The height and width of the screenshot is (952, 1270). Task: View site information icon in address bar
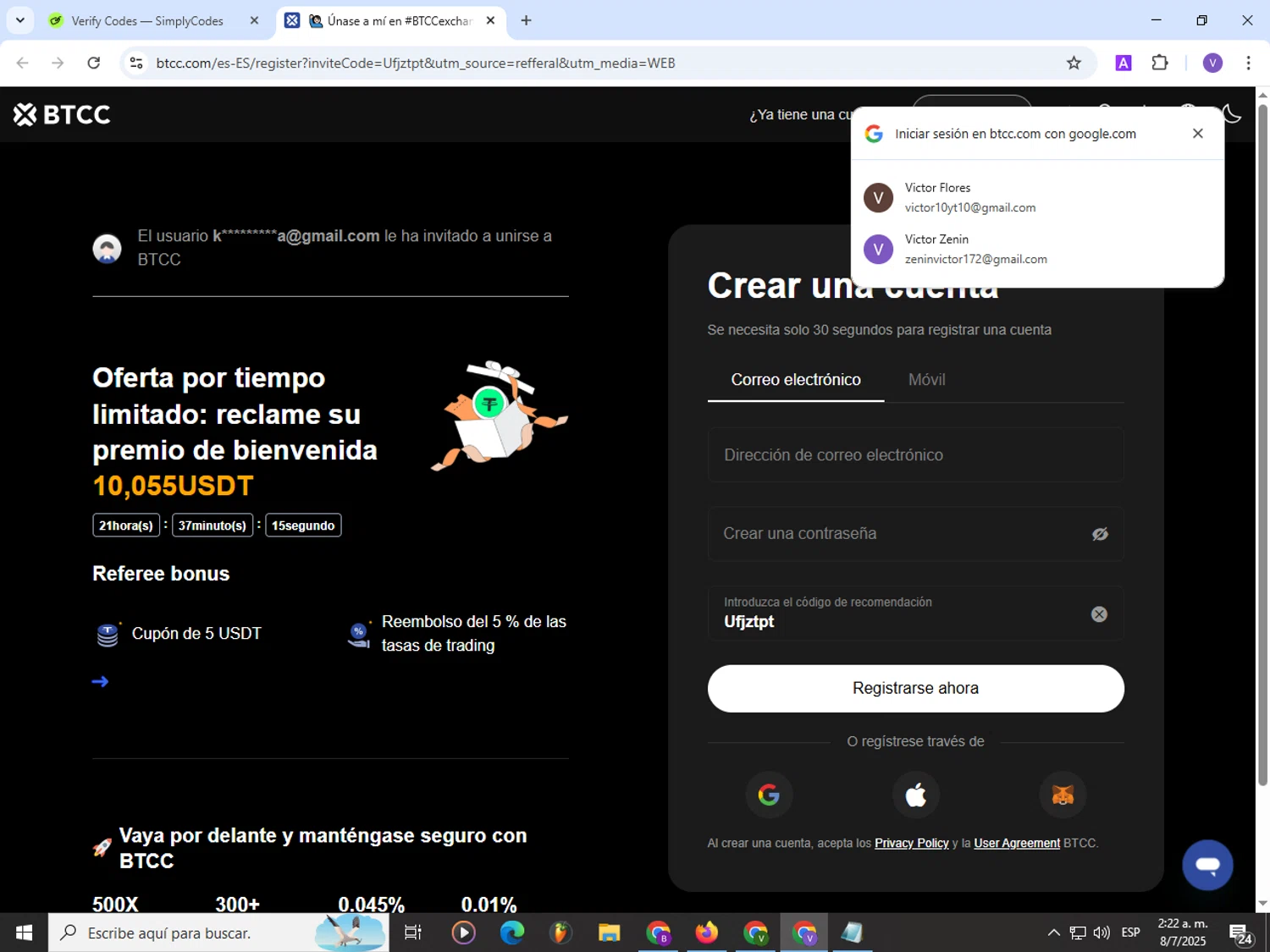click(136, 63)
